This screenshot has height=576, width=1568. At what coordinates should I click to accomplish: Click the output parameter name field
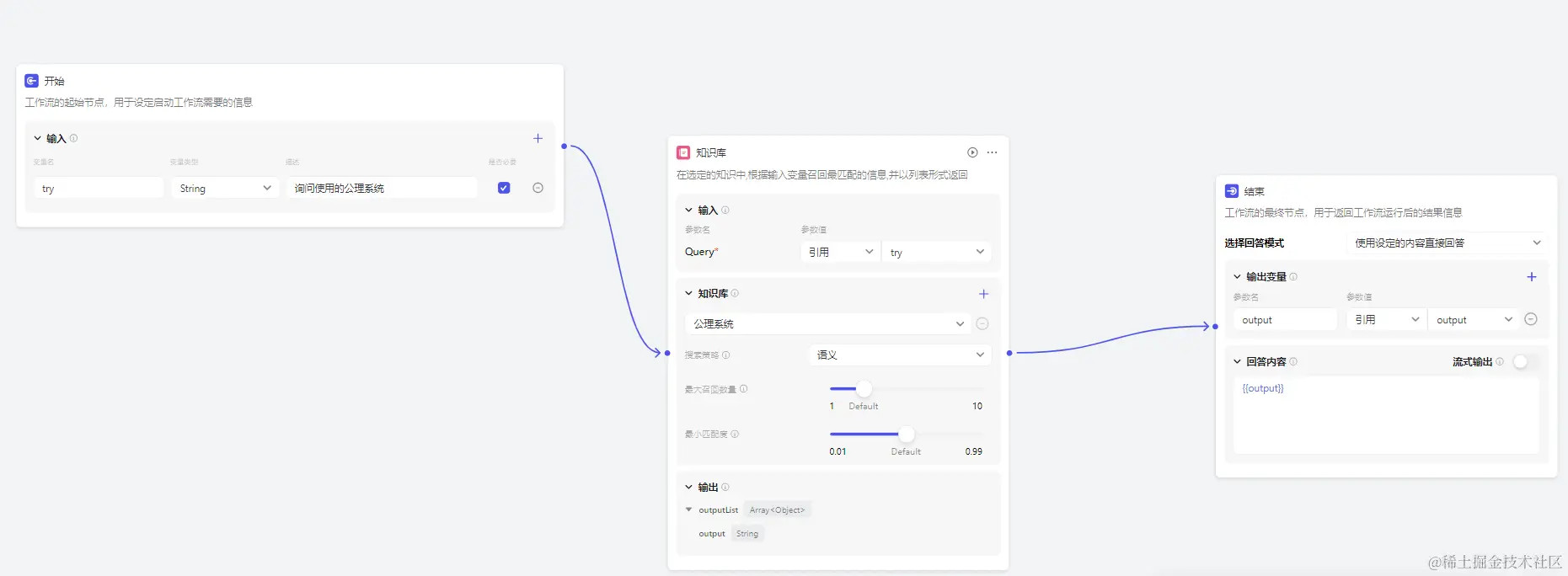click(1285, 319)
